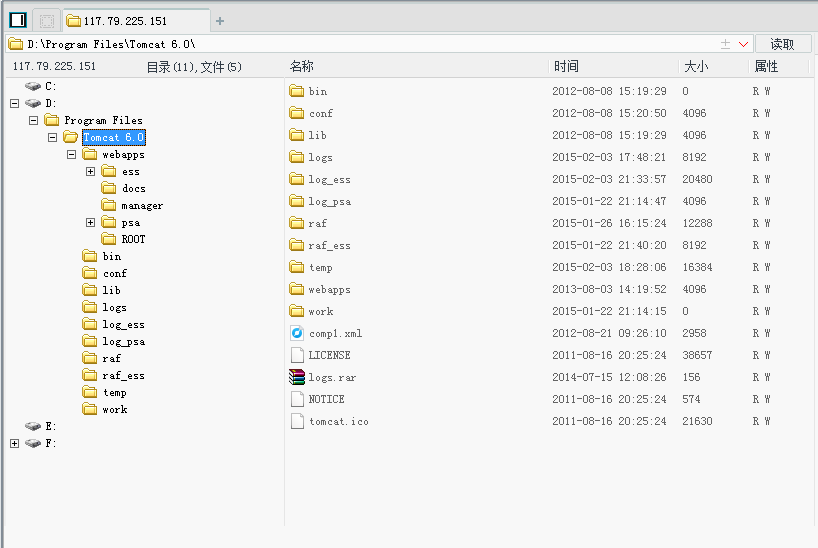Select Program Files in the tree
The height and width of the screenshot is (548, 818).
click(103, 121)
